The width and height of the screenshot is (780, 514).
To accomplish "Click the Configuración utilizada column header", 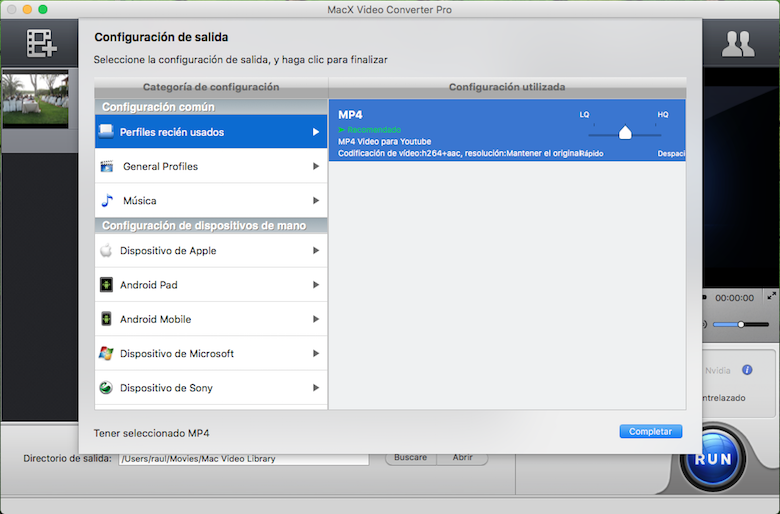I will [507, 87].
